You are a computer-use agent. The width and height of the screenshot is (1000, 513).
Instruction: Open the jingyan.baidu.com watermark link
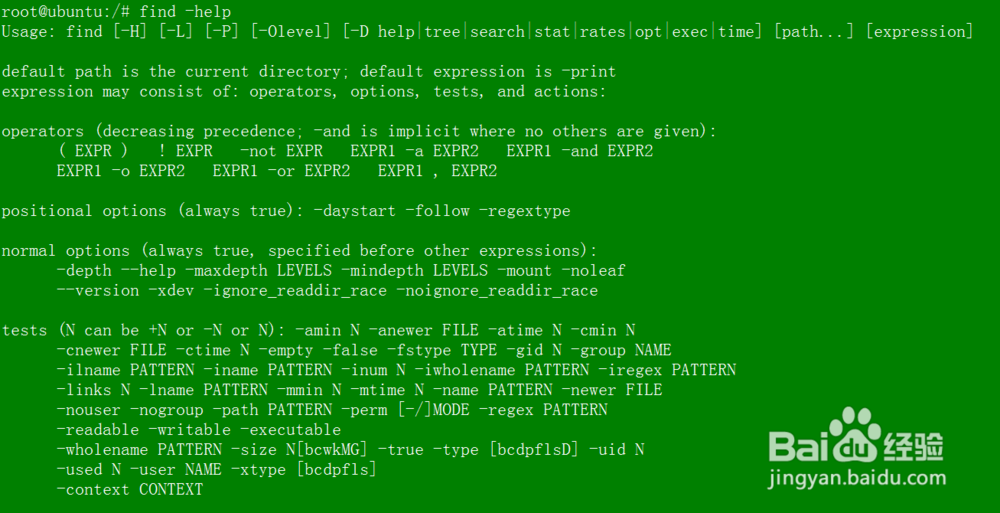pyautogui.click(x=857, y=478)
